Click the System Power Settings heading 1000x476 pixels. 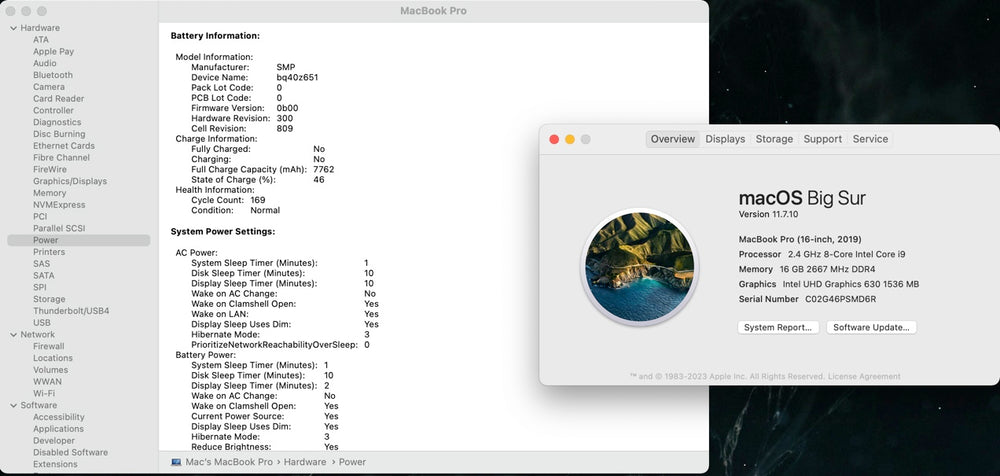click(x=223, y=232)
